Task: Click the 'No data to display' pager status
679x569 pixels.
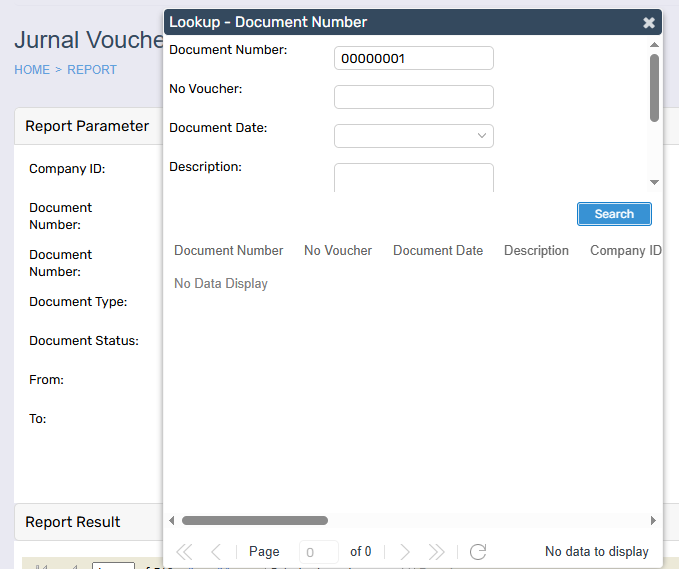Action: point(597,551)
